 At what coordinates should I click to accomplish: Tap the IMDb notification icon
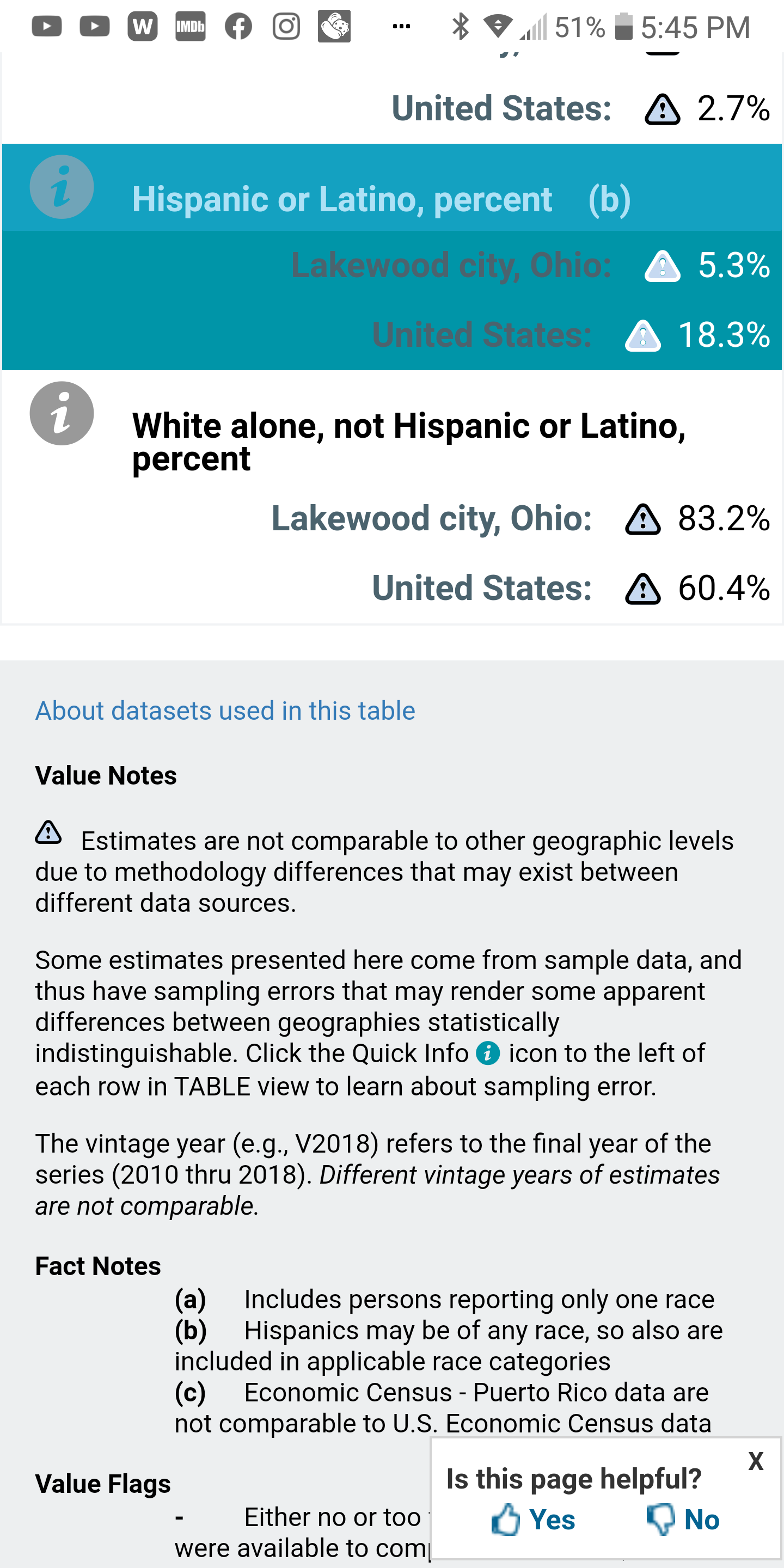[191, 26]
